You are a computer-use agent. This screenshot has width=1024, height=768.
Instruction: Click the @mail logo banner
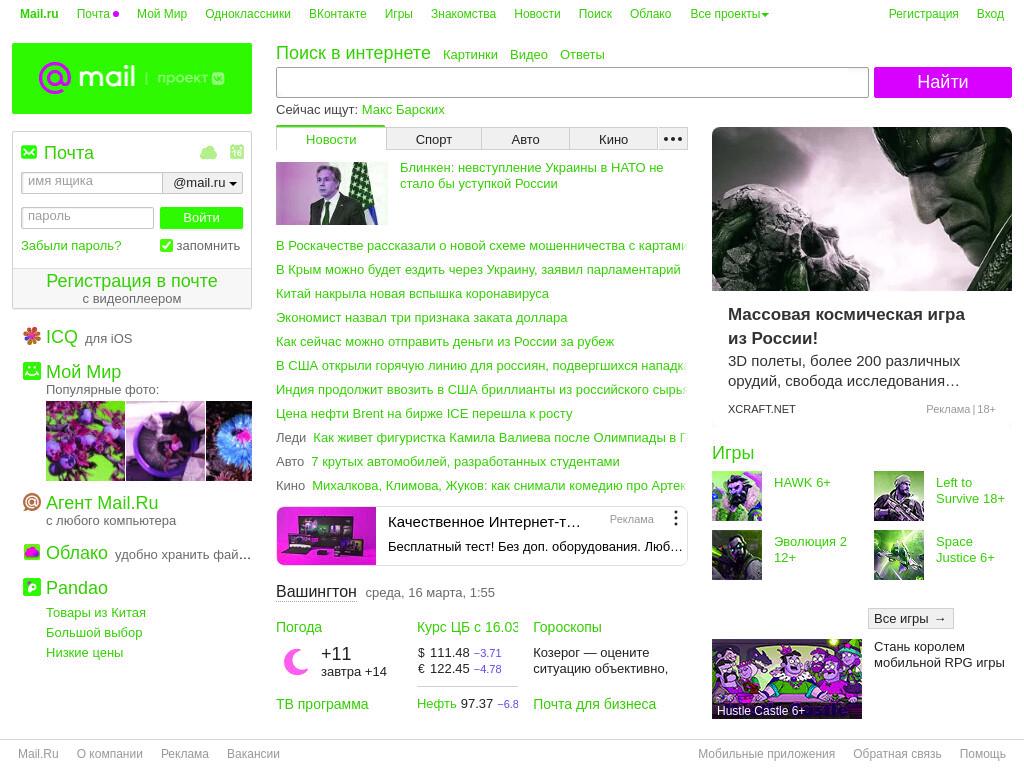coord(132,78)
